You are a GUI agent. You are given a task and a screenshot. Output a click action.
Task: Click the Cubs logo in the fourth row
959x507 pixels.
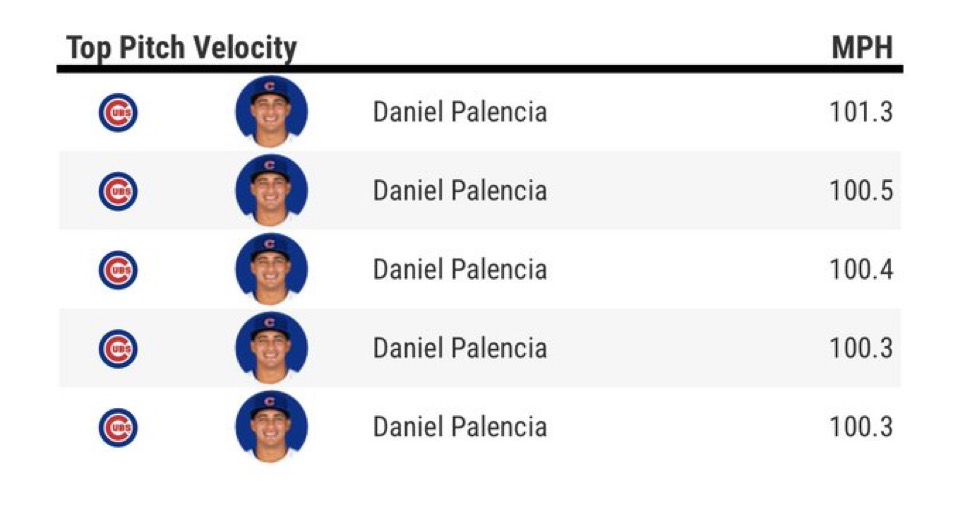click(x=118, y=349)
